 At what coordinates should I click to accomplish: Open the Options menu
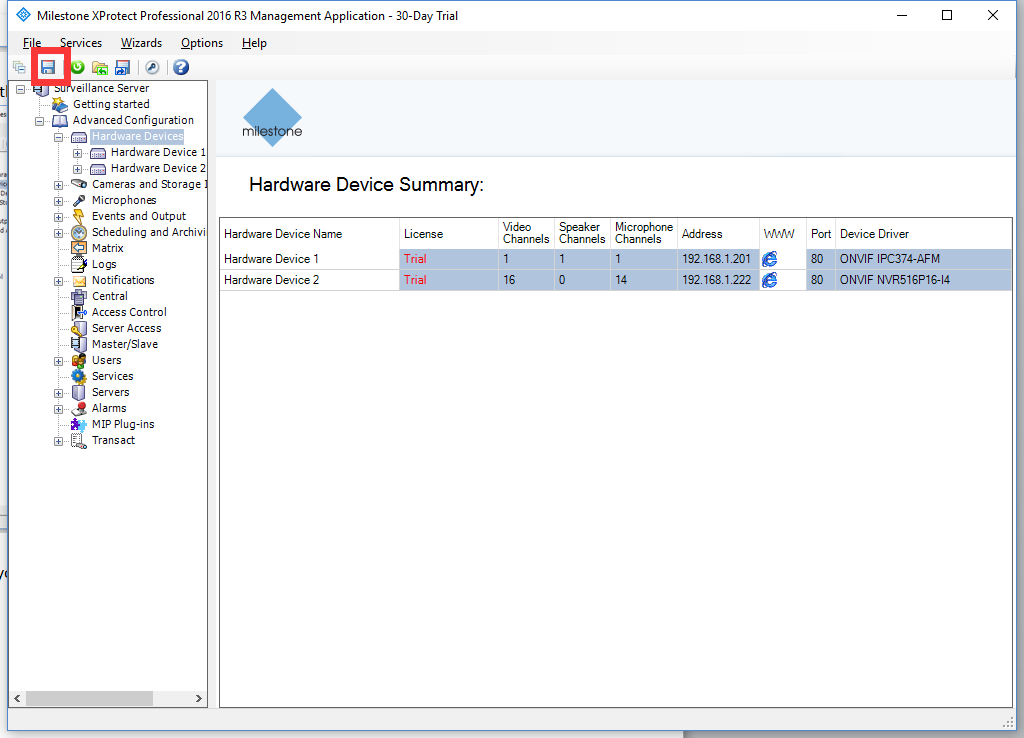point(202,43)
